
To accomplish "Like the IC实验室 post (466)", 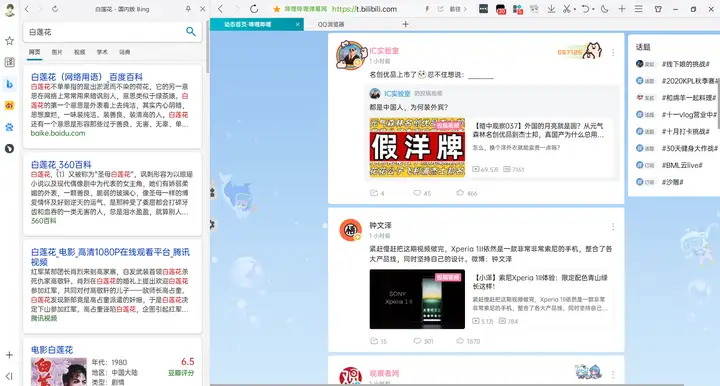I will pyautogui.click(x=467, y=193).
